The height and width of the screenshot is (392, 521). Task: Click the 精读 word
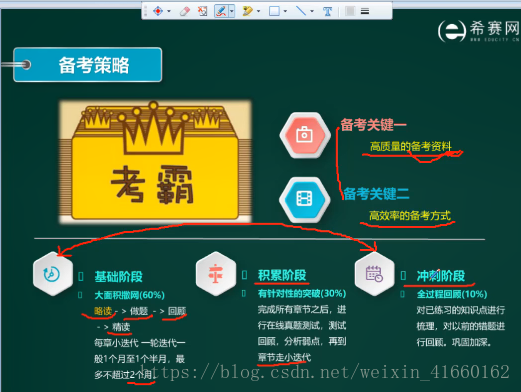[x=121, y=327]
